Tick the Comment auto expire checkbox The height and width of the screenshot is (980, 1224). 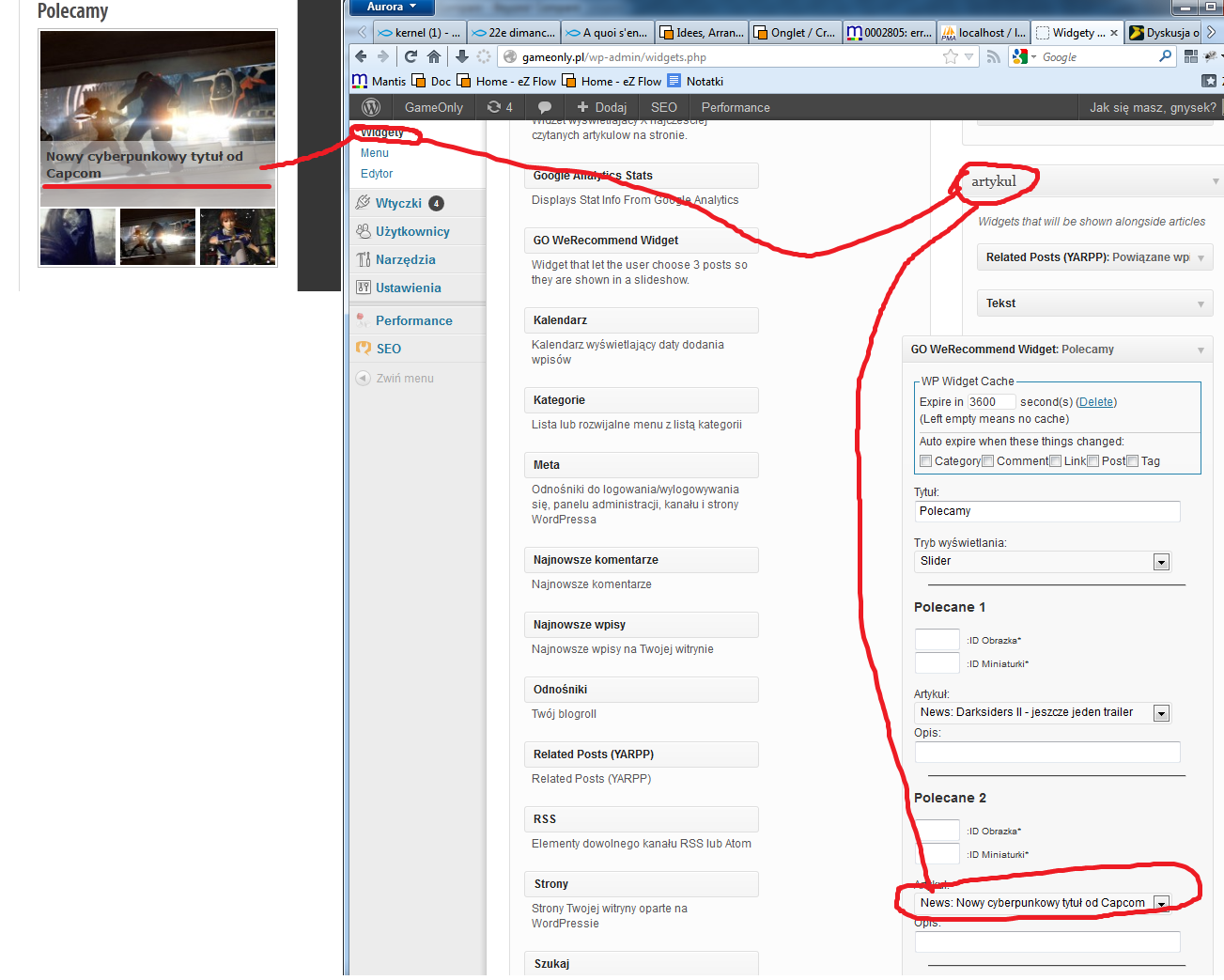click(988, 461)
